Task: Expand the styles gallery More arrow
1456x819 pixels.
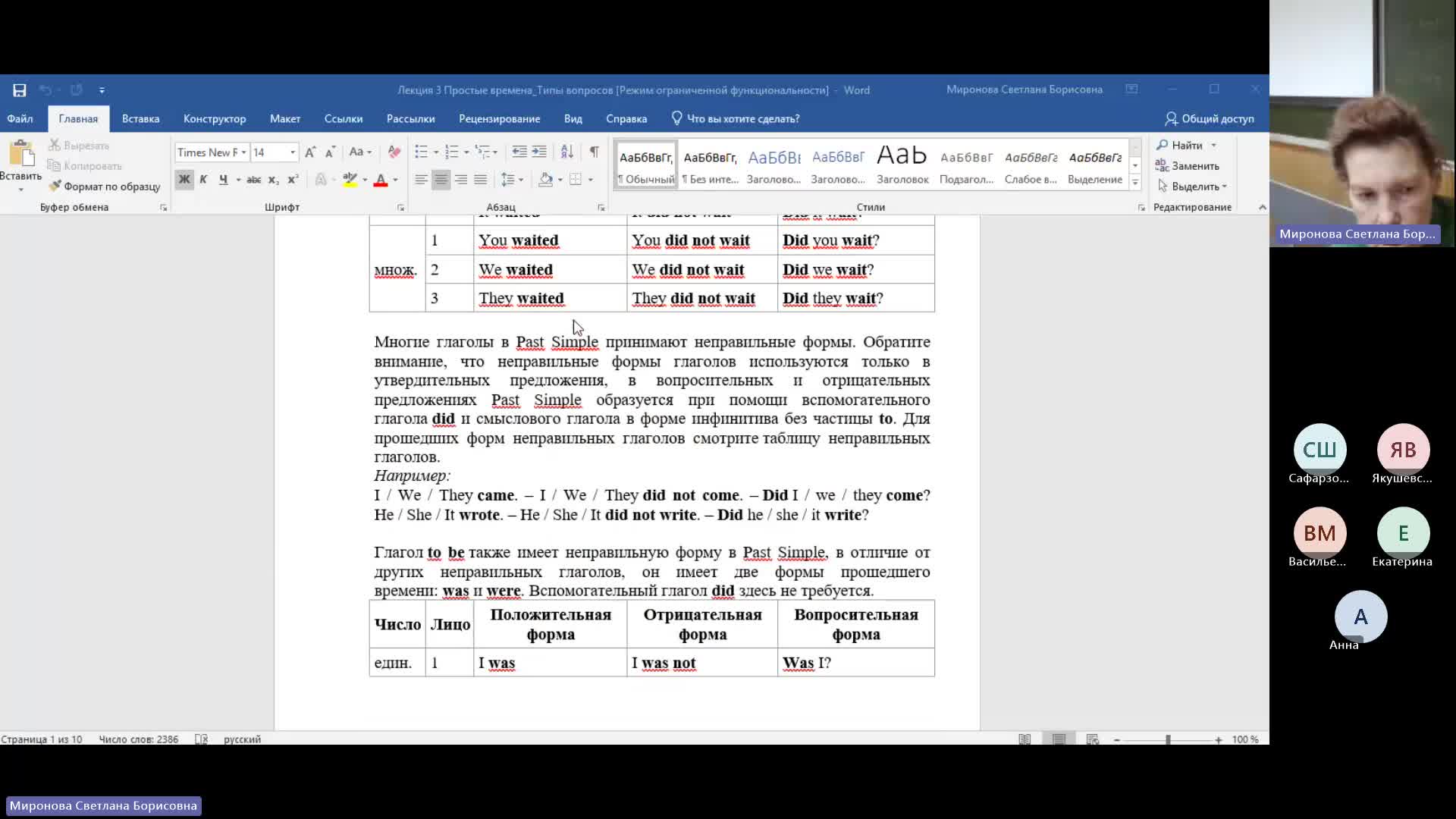Action: (x=1135, y=183)
